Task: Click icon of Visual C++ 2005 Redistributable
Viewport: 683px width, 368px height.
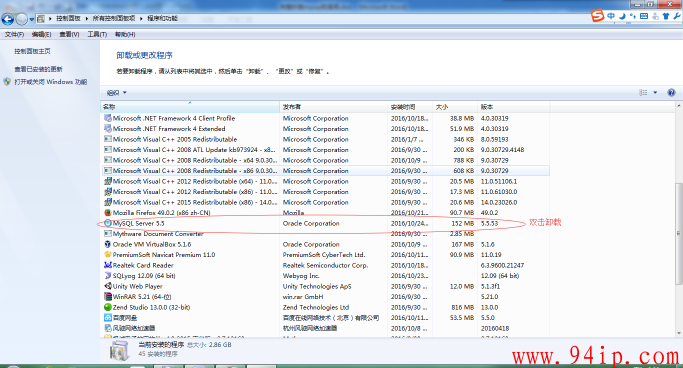Action: coord(108,139)
